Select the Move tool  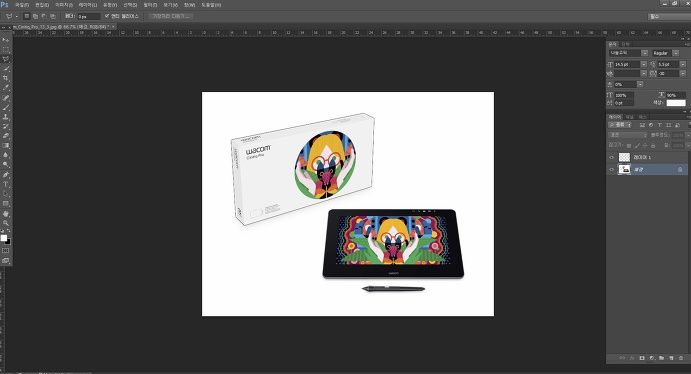coord(6,40)
